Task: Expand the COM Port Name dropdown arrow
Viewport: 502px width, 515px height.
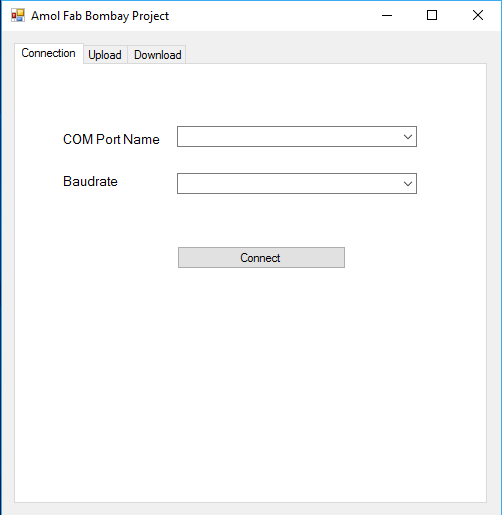Action: (408, 137)
